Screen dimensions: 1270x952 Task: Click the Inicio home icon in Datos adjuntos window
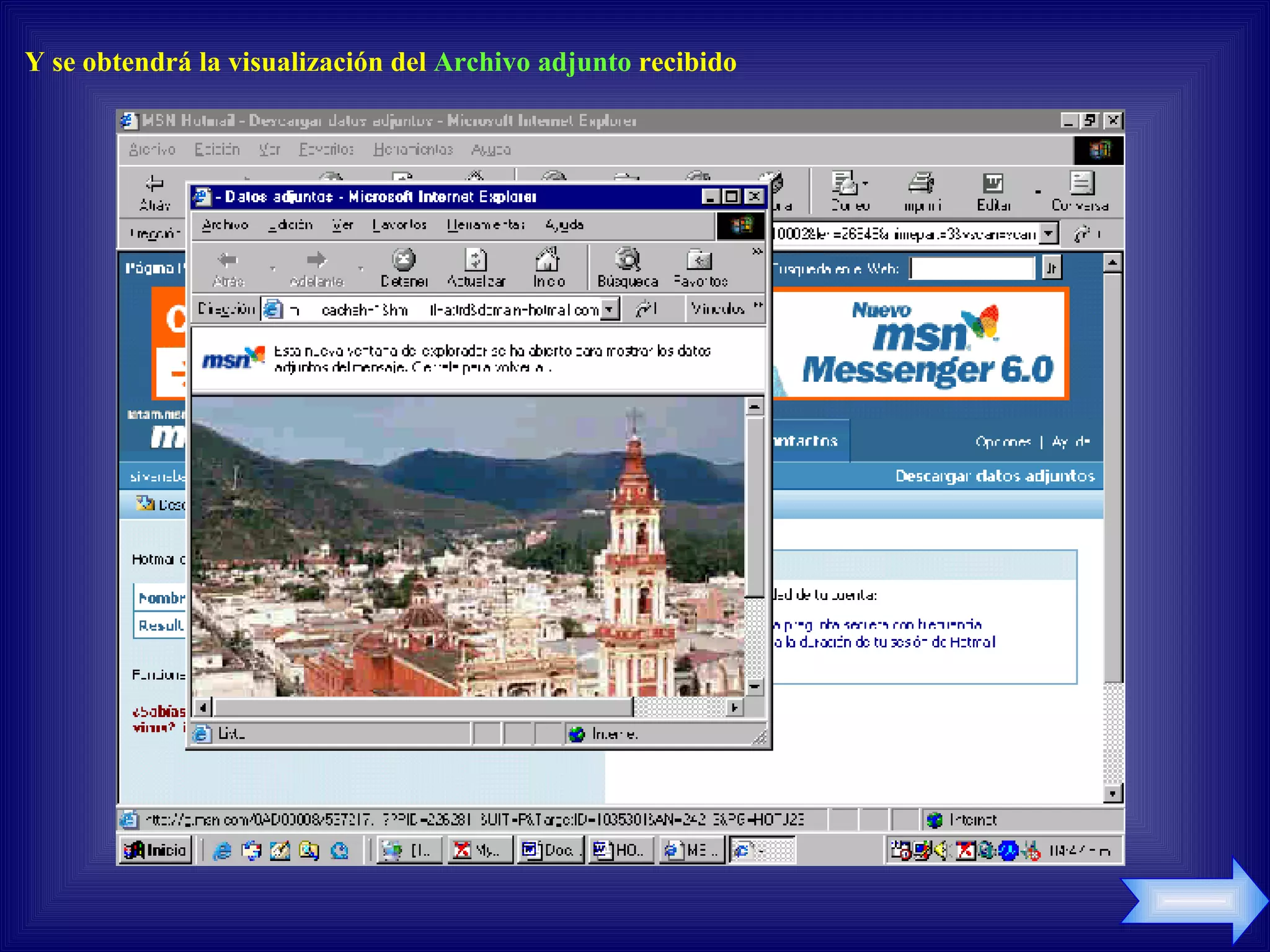pyautogui.click(x=548, y=259)
